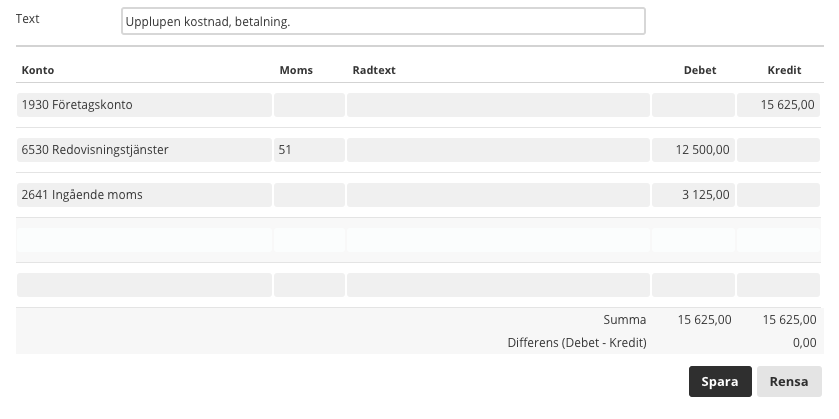
Task: Click the Konto field in the last empty row
Action: [144, 285]
